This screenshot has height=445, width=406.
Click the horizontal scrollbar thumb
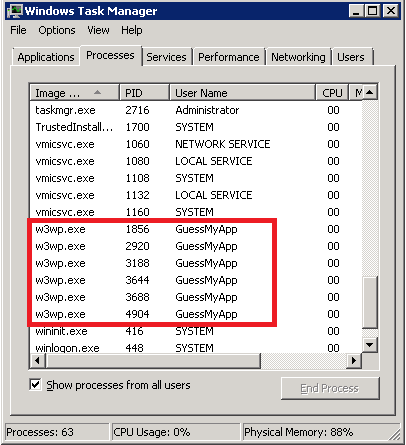click(153, 360)
